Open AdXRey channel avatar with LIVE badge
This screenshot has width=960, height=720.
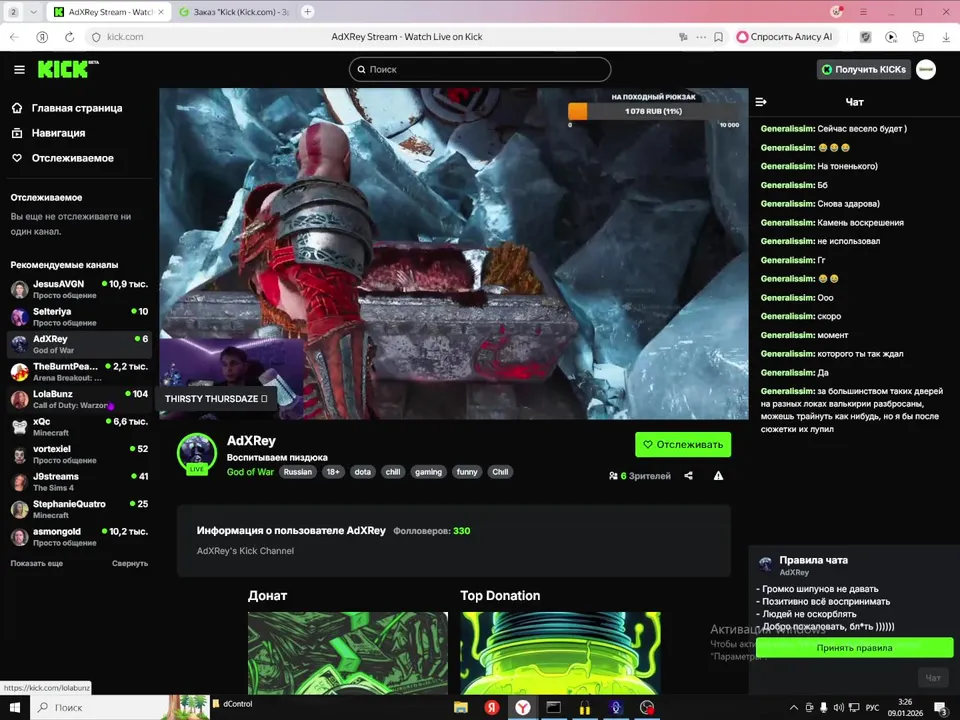(x=197, y=454)
